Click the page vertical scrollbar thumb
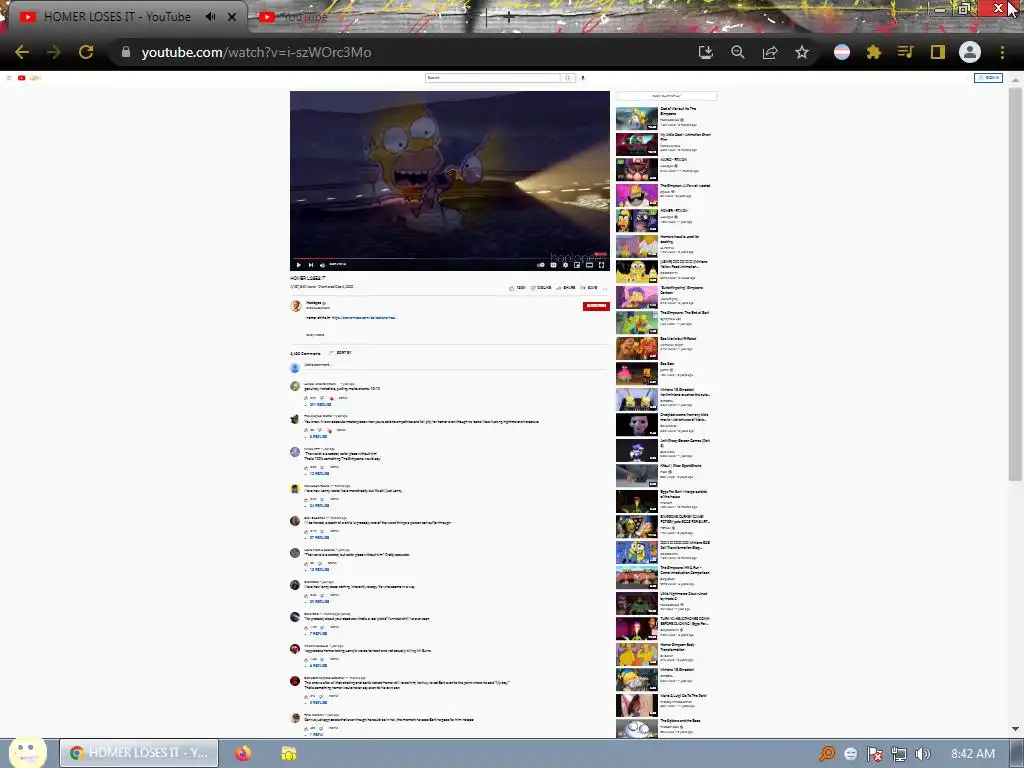The image size is (1024, 768). [x=1015, y=285]
